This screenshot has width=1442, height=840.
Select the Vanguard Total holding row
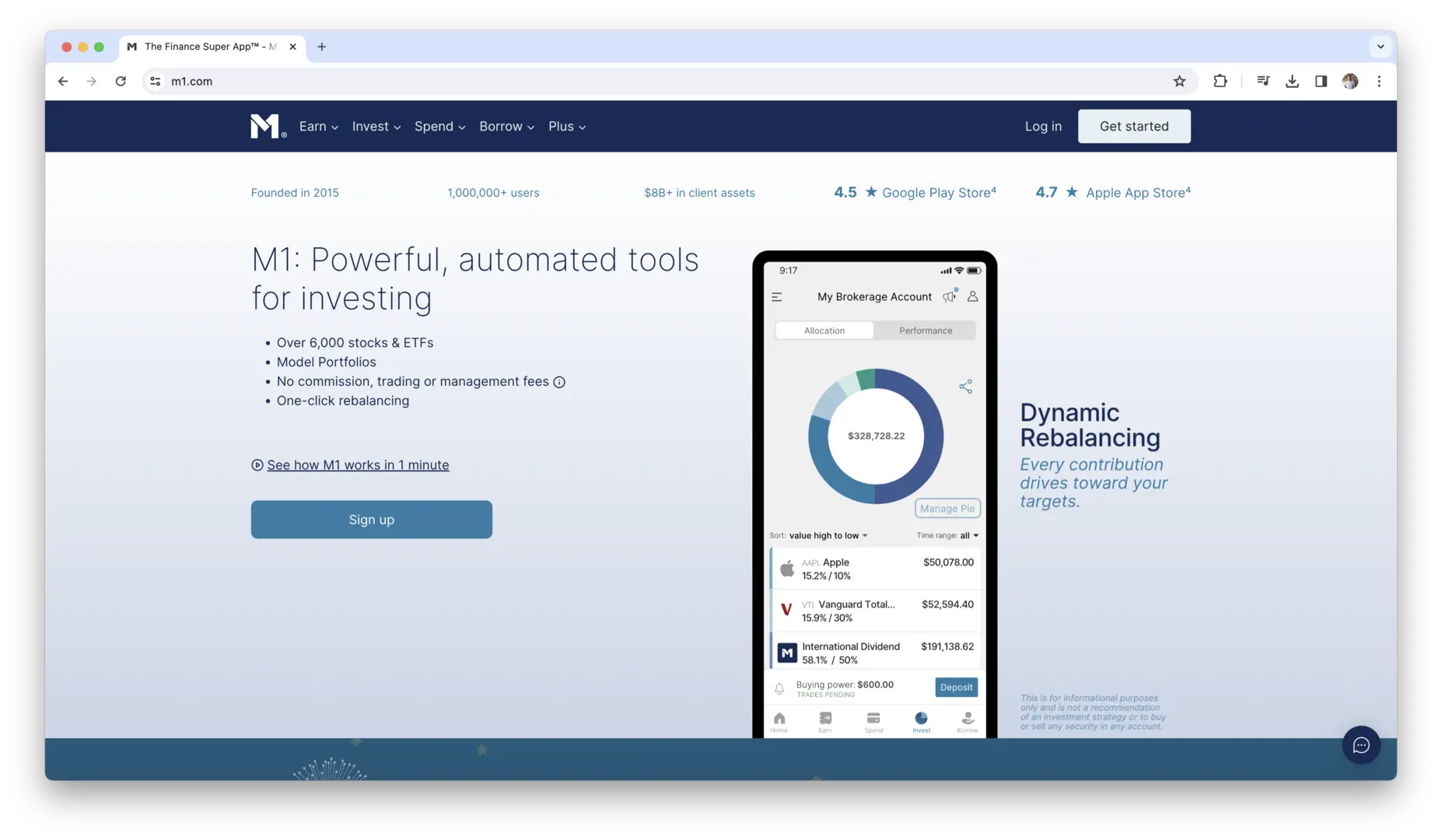877,611
